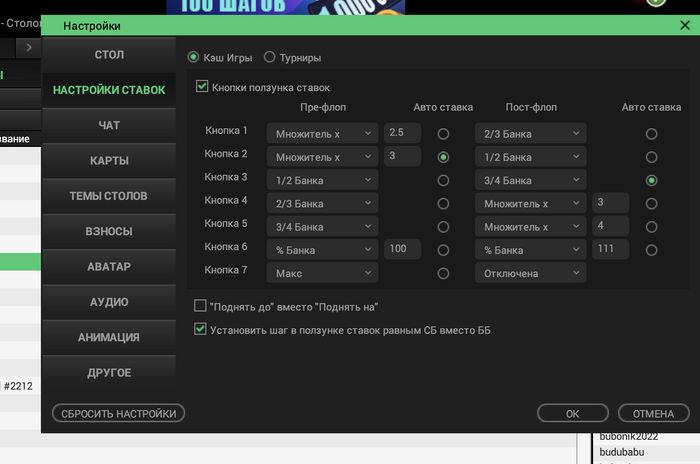Image resolution: width=700 pixels, height=464 pixels.
Task: Open Кнопка 6 pre-flop % Банка dropdown
Action: click(322, 250)
